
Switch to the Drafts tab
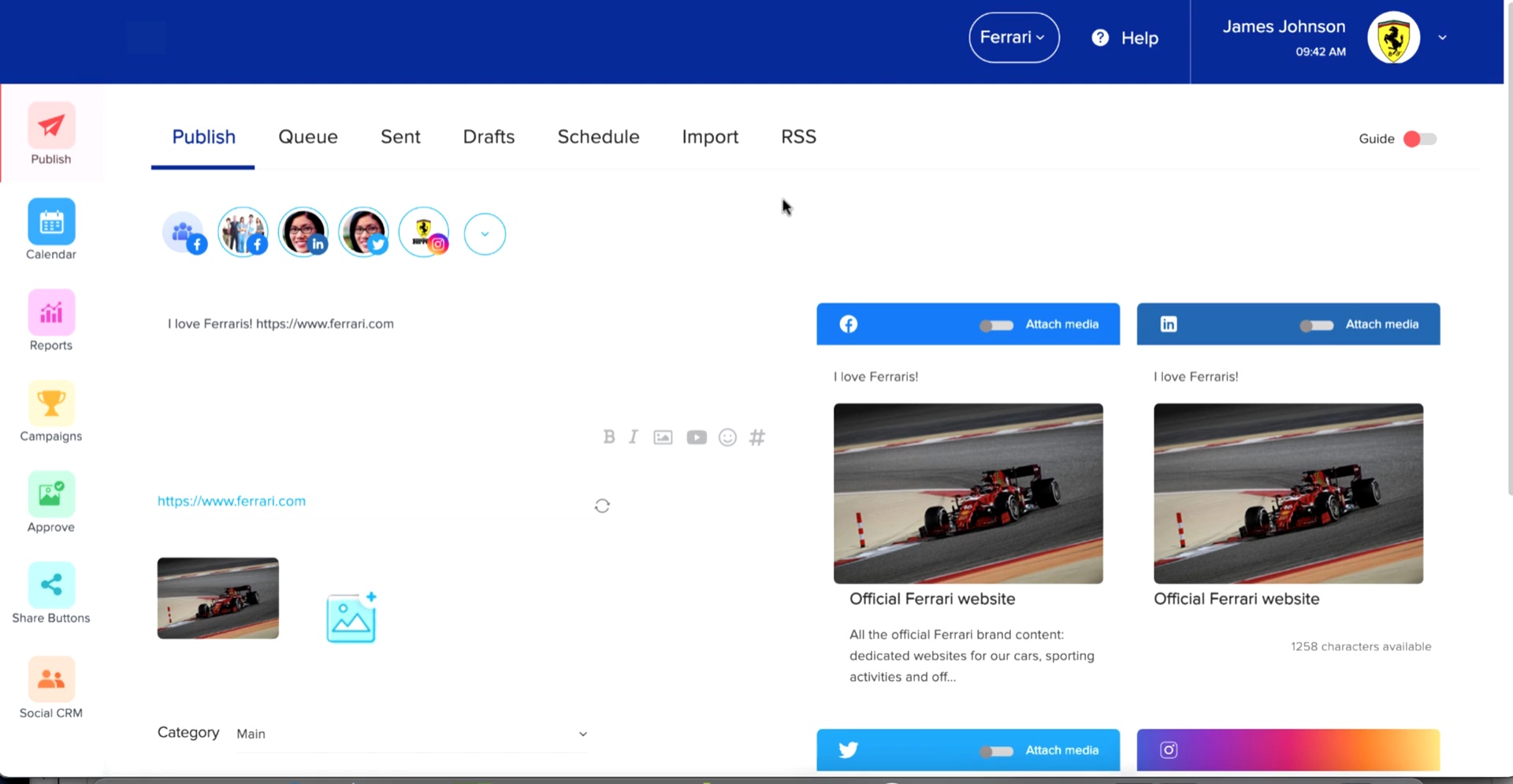tap(489, 137)
